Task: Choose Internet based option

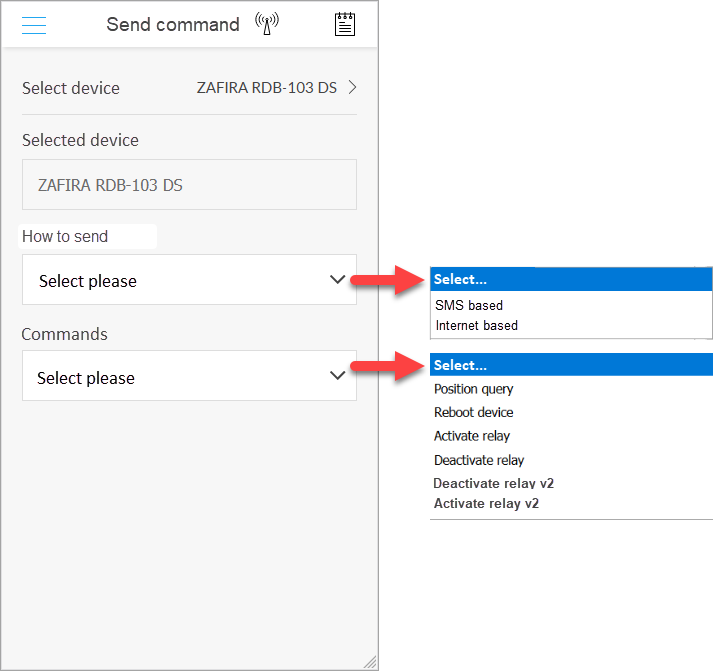Action: 477,325
